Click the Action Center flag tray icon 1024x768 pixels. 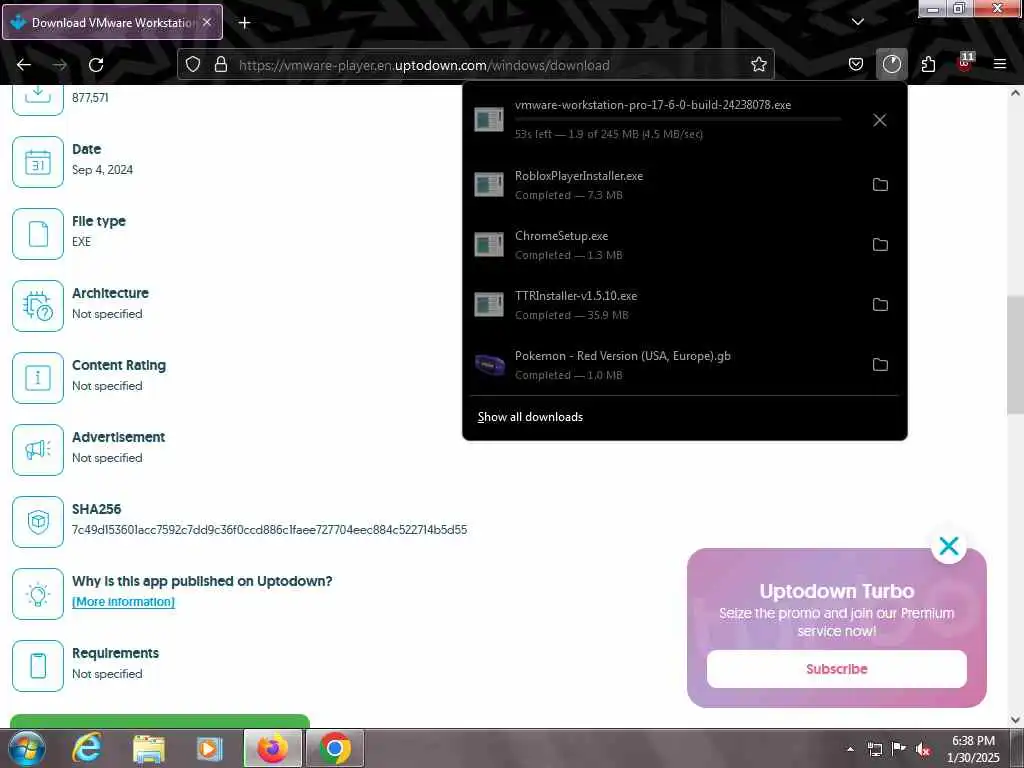[x=899, y=749]
